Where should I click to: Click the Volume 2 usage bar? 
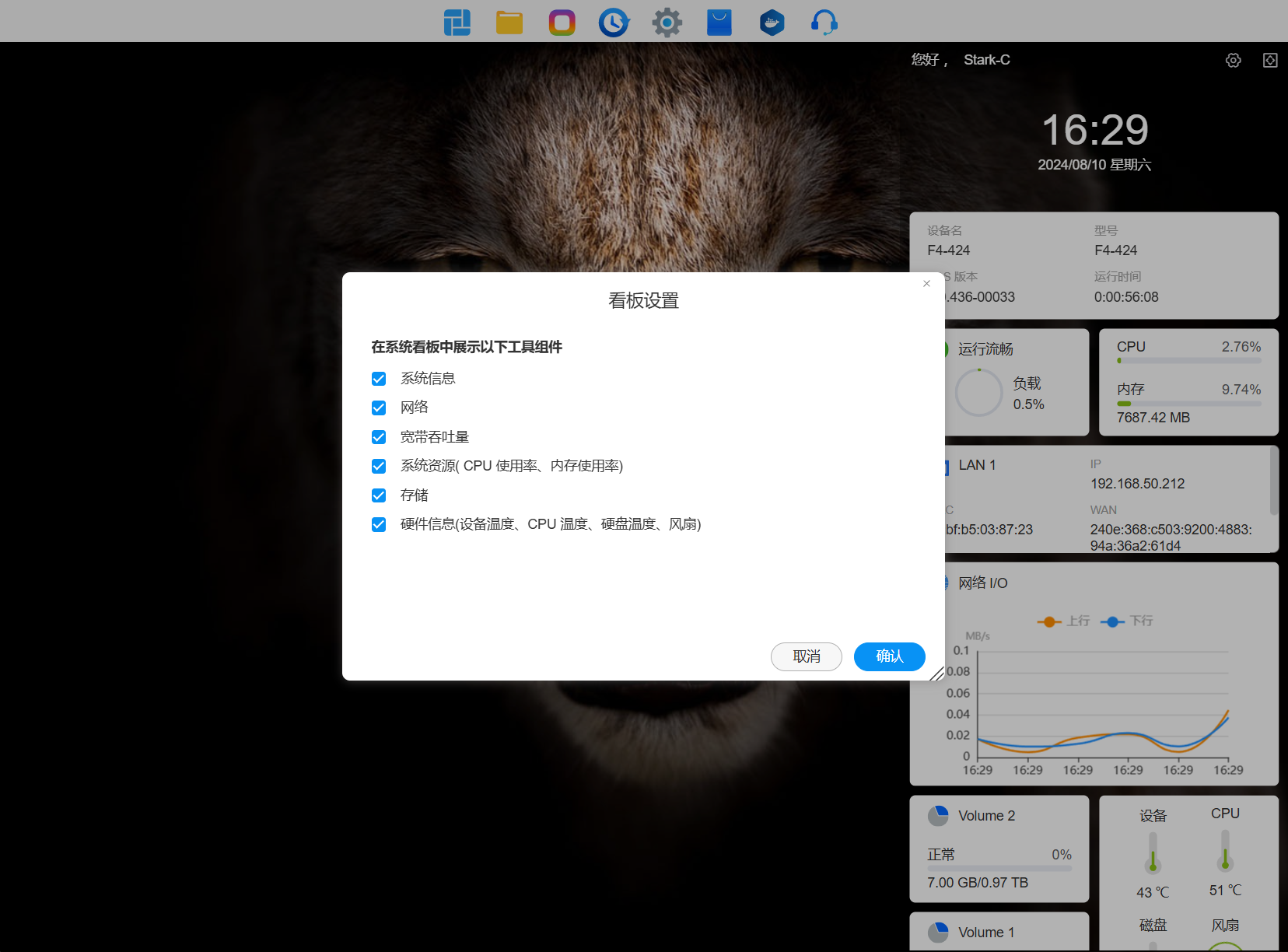pyautogui.click(x=999, y=868)
